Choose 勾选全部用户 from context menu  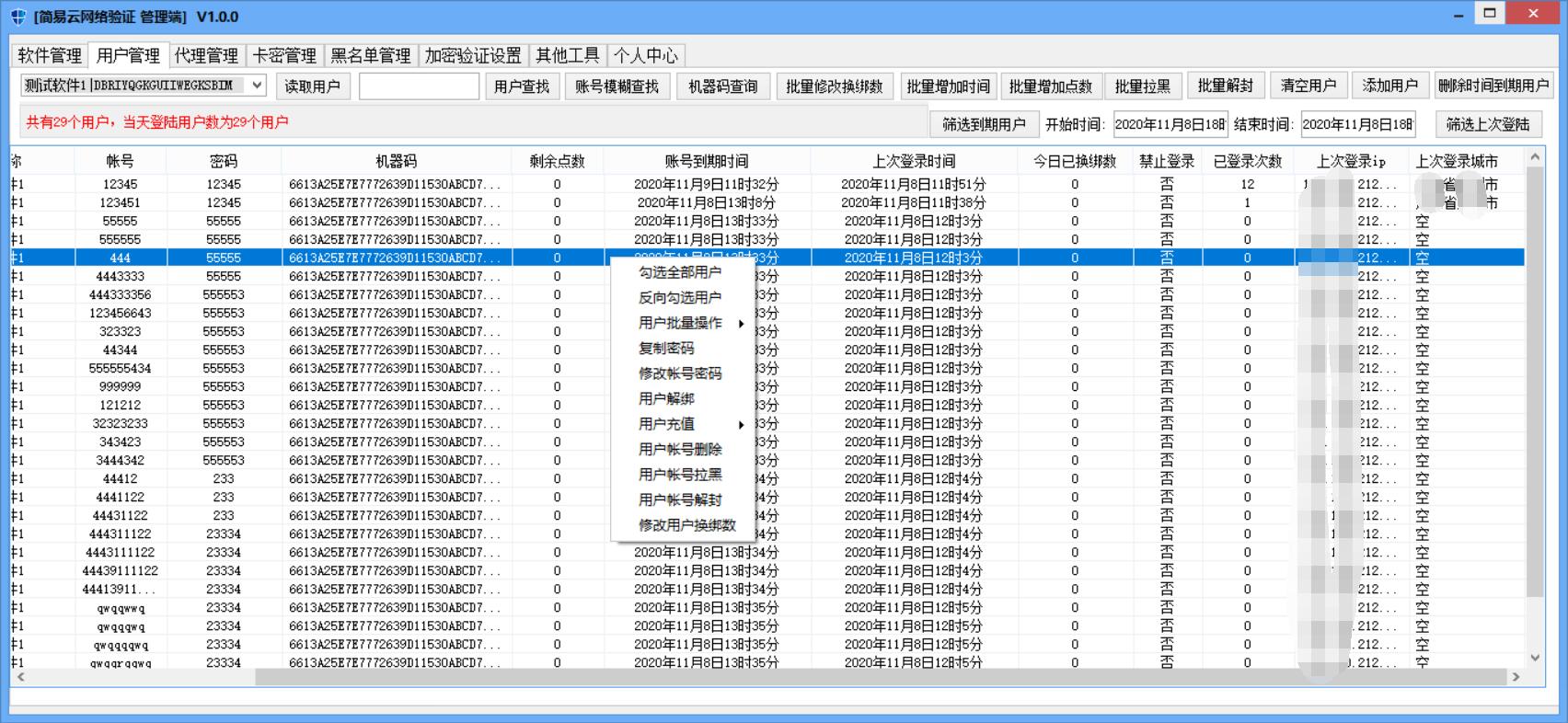click(680, 272)
